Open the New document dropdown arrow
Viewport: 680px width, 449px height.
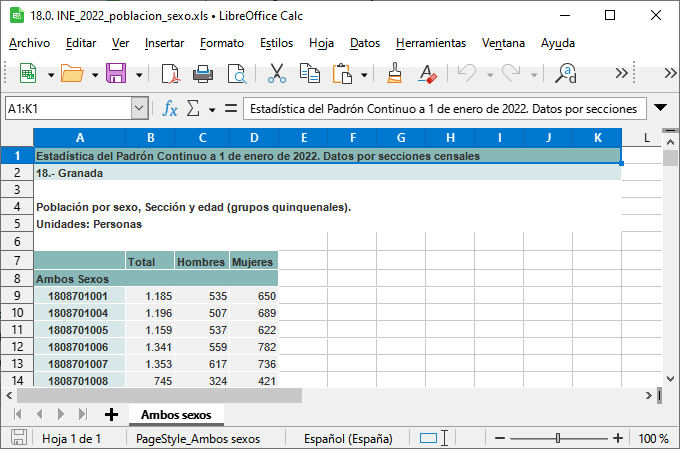[x=51, y=75]
